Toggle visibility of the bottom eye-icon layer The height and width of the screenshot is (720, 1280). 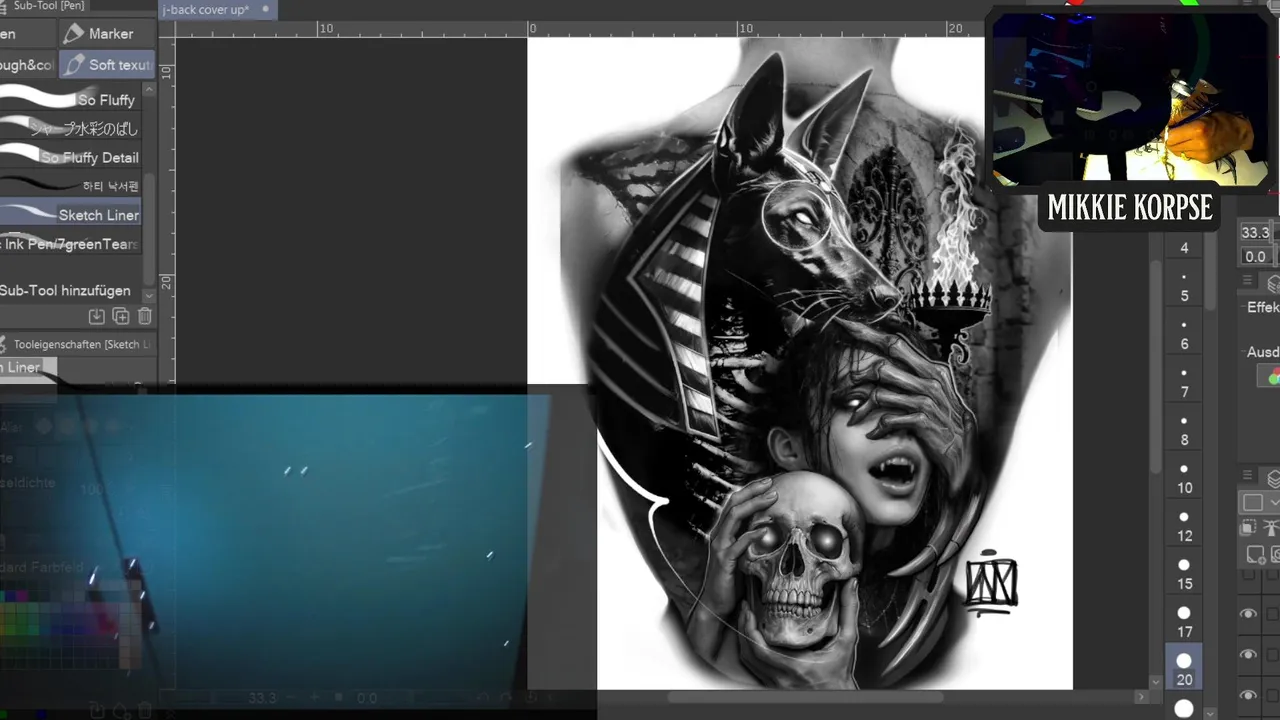click(x=1249, y=694)
